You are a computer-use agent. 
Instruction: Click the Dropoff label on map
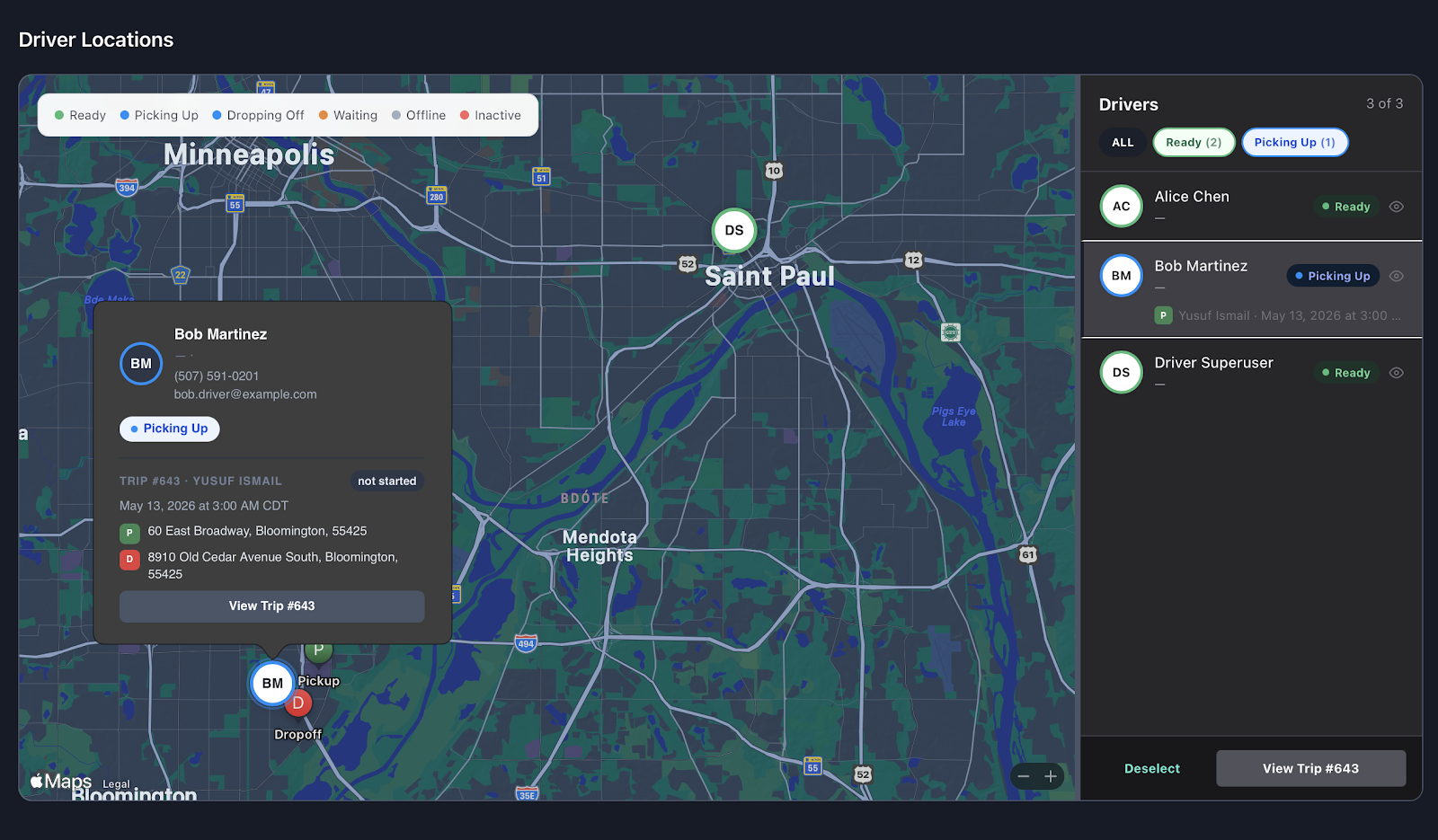coord(297,734)
